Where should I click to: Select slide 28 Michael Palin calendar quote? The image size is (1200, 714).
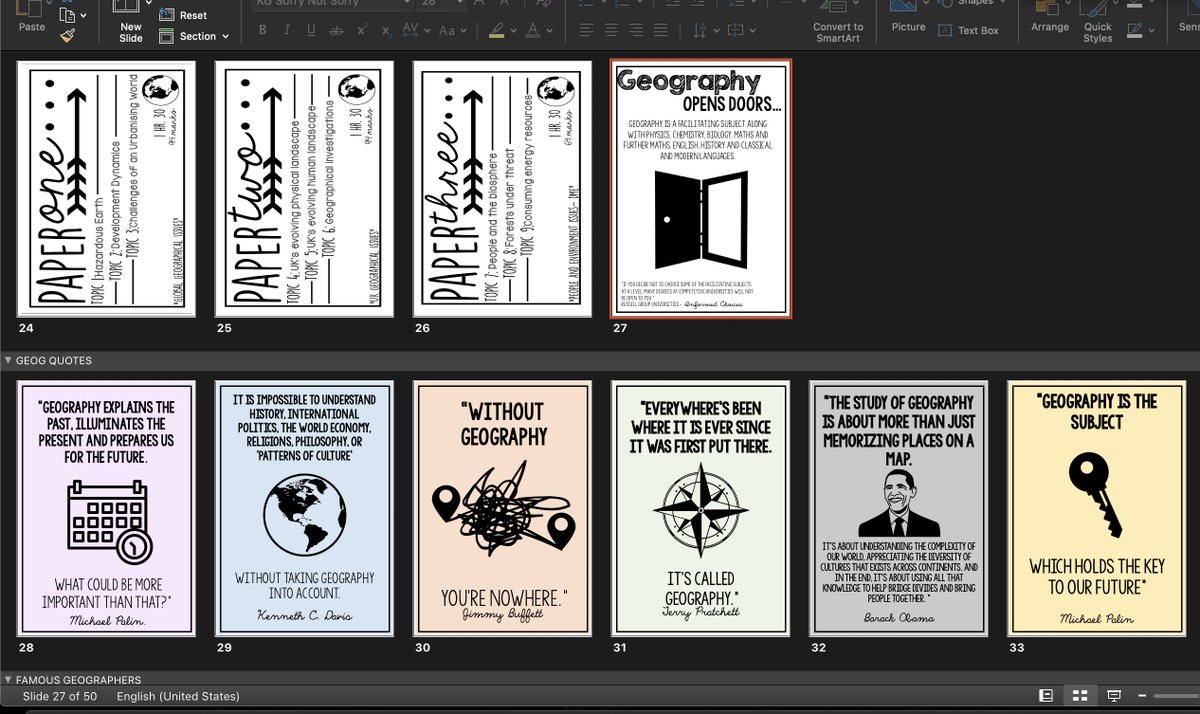click(x=106, y=508)
